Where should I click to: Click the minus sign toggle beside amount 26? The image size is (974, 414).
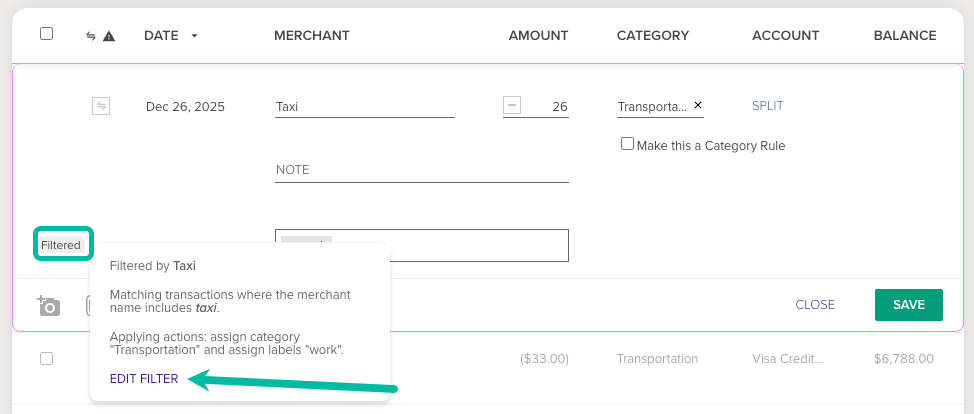click(x=512, y=106)
